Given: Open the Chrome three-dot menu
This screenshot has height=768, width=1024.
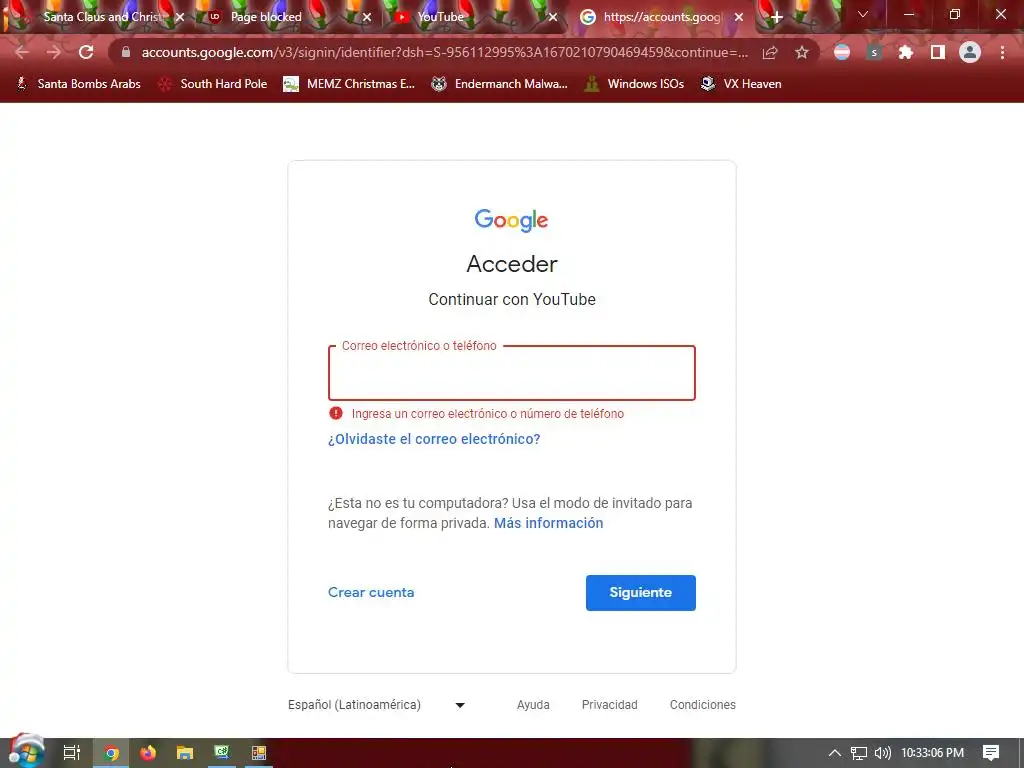Looking at the screenshot, I should pos(1002,52).
